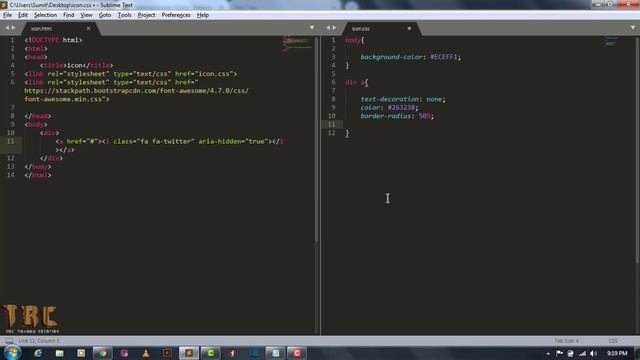
Task: Open the View menu
Action: [x=86, y=15]
